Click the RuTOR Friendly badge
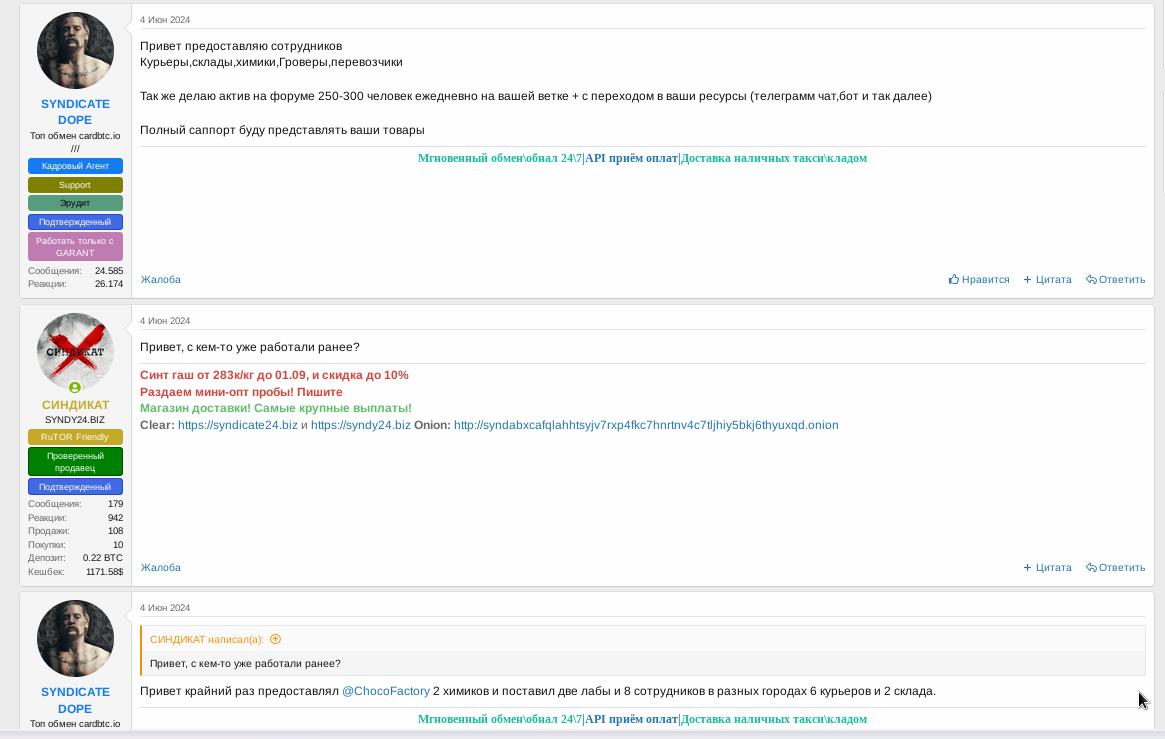 point(75,437)
